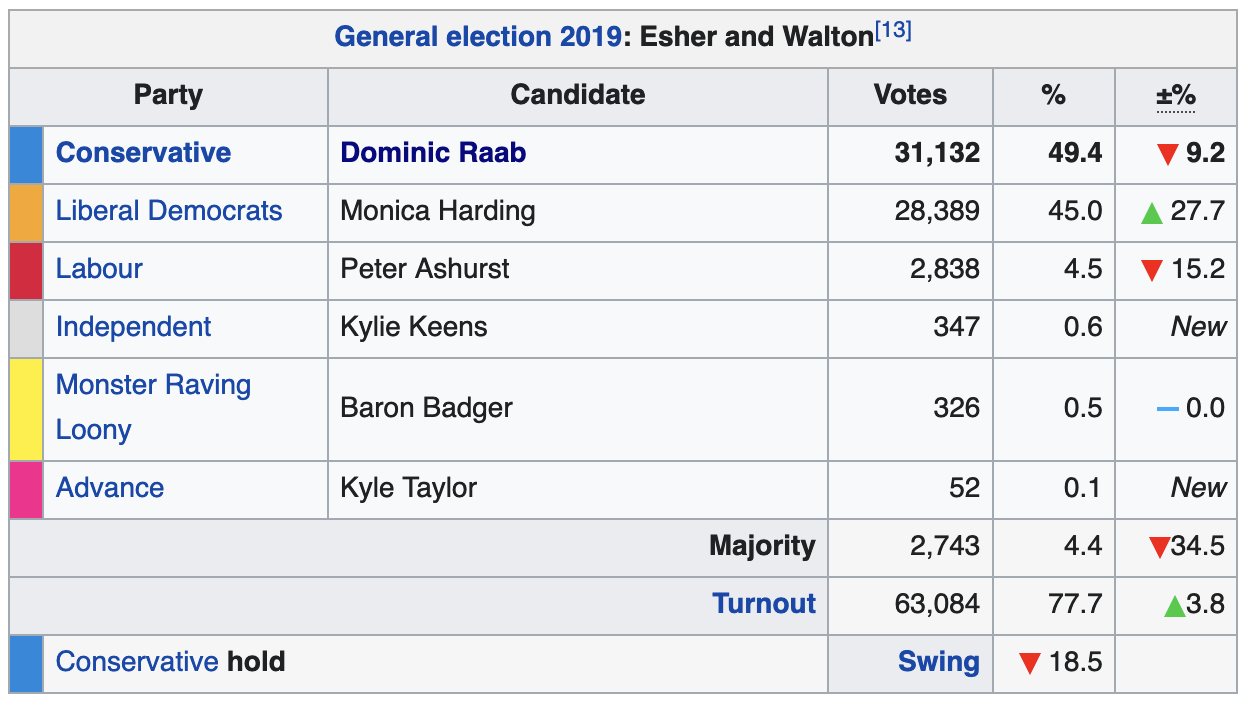Click the green increase arrow beside 27.7
This screenshot has height=702, width=1246.
click(1152, 213)
